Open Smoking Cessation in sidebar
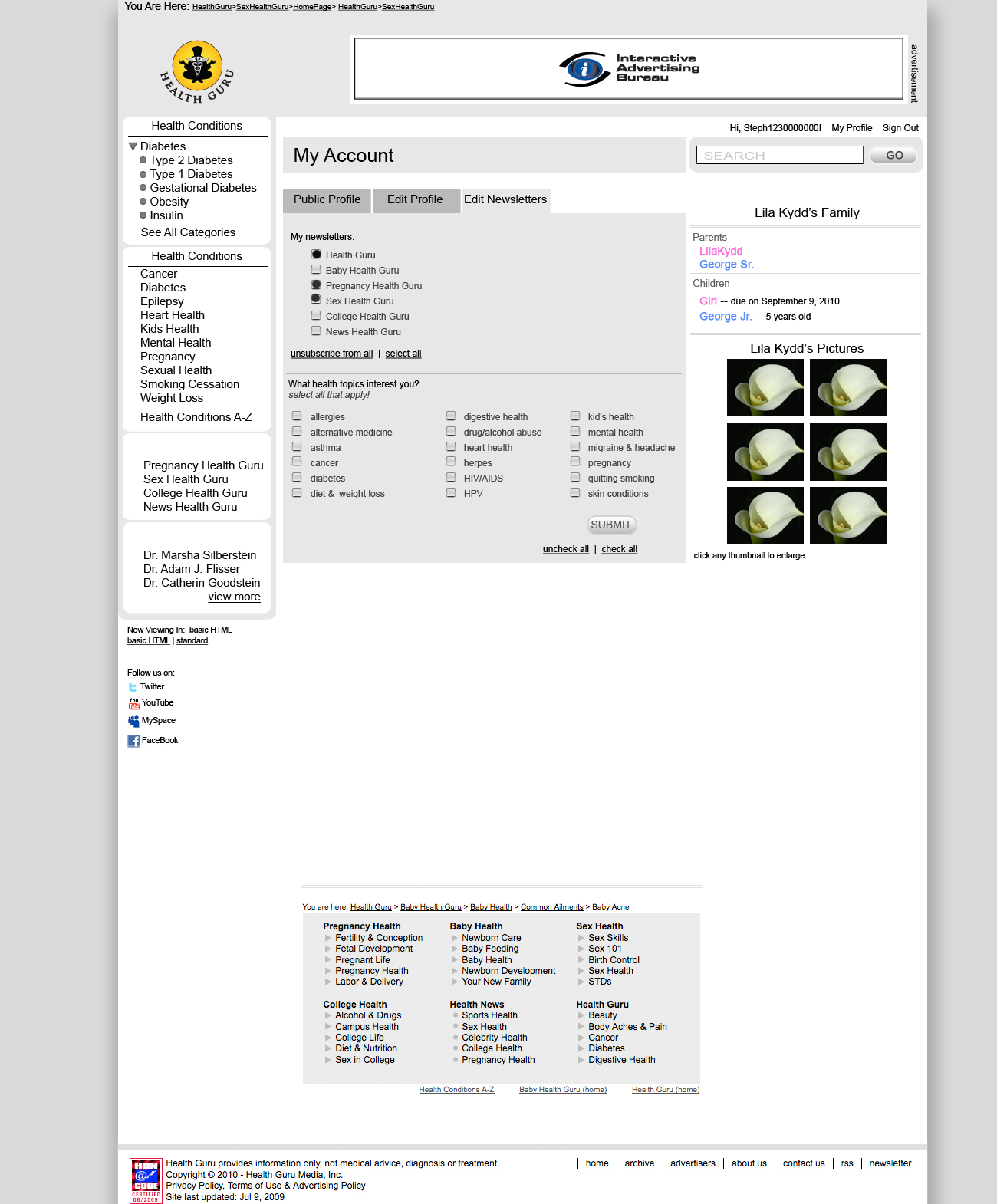Viewport: 997px width, 1204px height. pyautogui.click(x=189, y=384)
